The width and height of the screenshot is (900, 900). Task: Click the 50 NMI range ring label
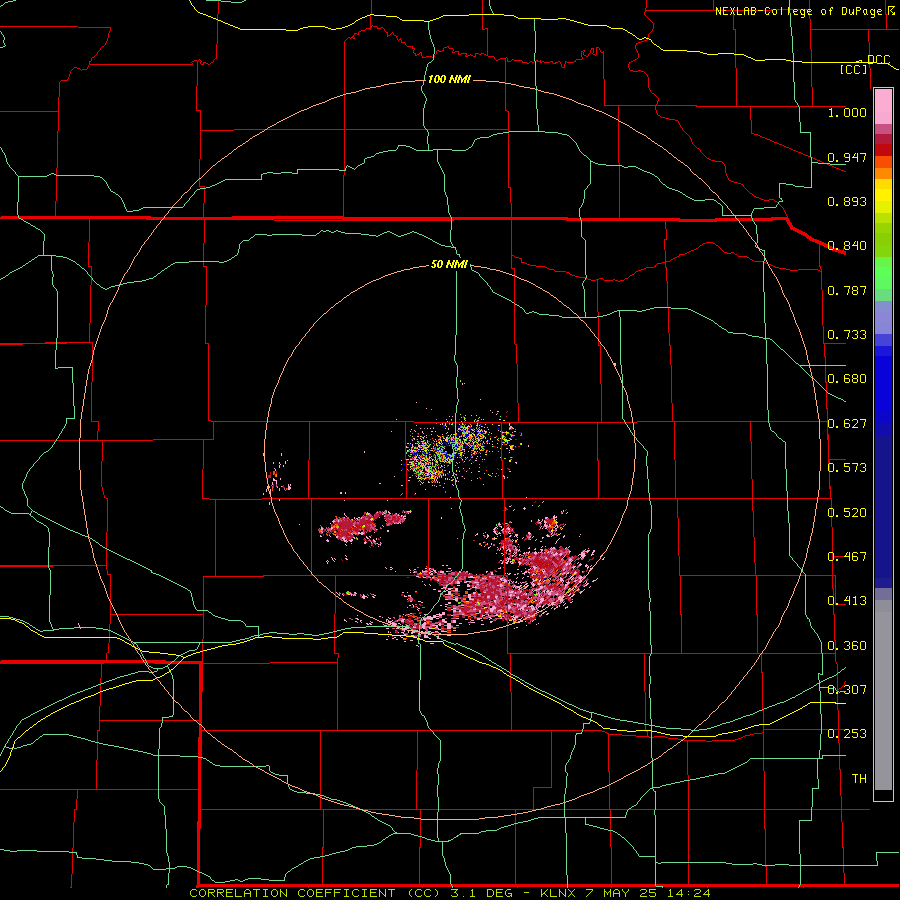449,265
